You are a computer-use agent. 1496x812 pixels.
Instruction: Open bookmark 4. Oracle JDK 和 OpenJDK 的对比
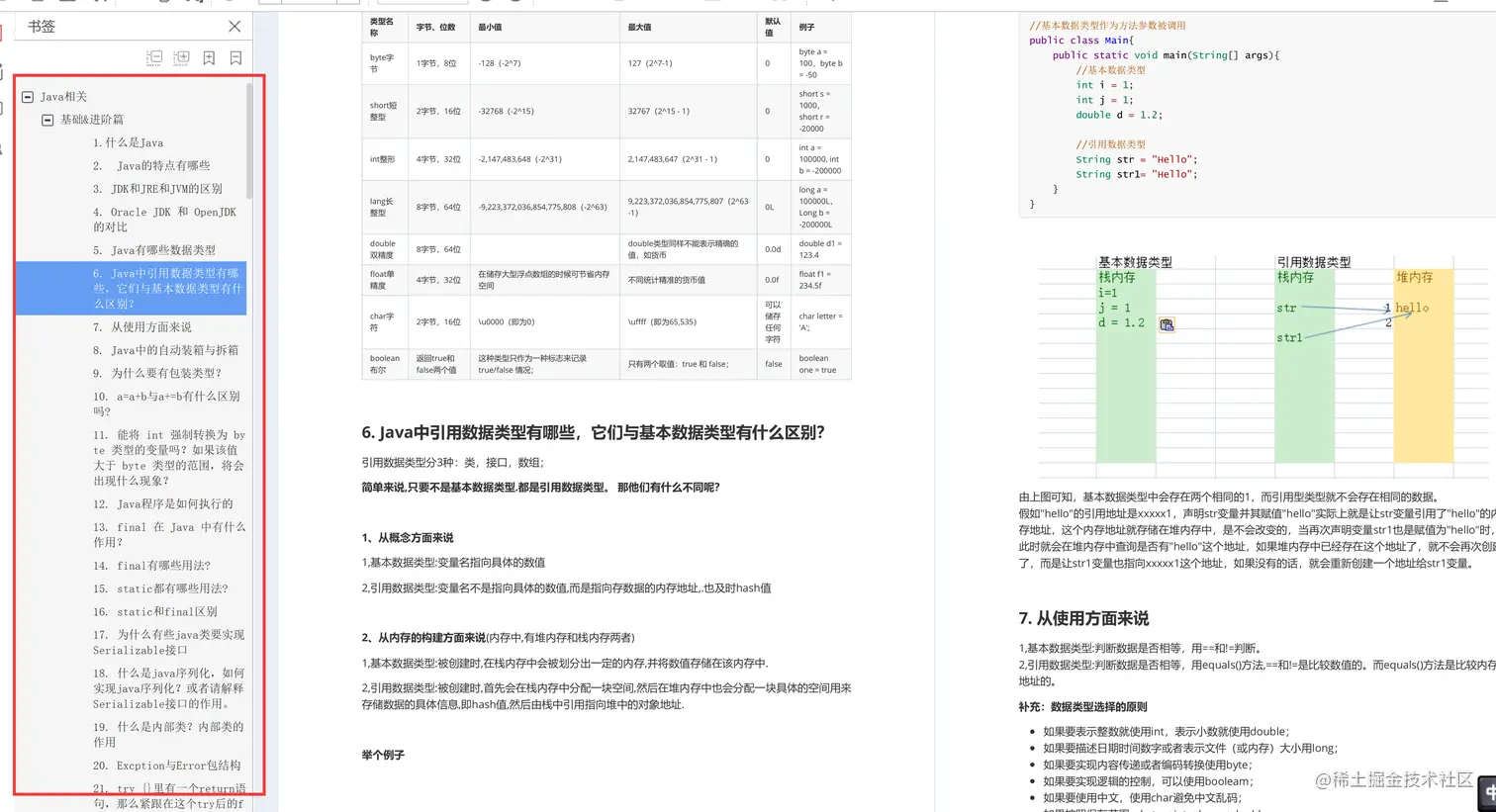165,220
